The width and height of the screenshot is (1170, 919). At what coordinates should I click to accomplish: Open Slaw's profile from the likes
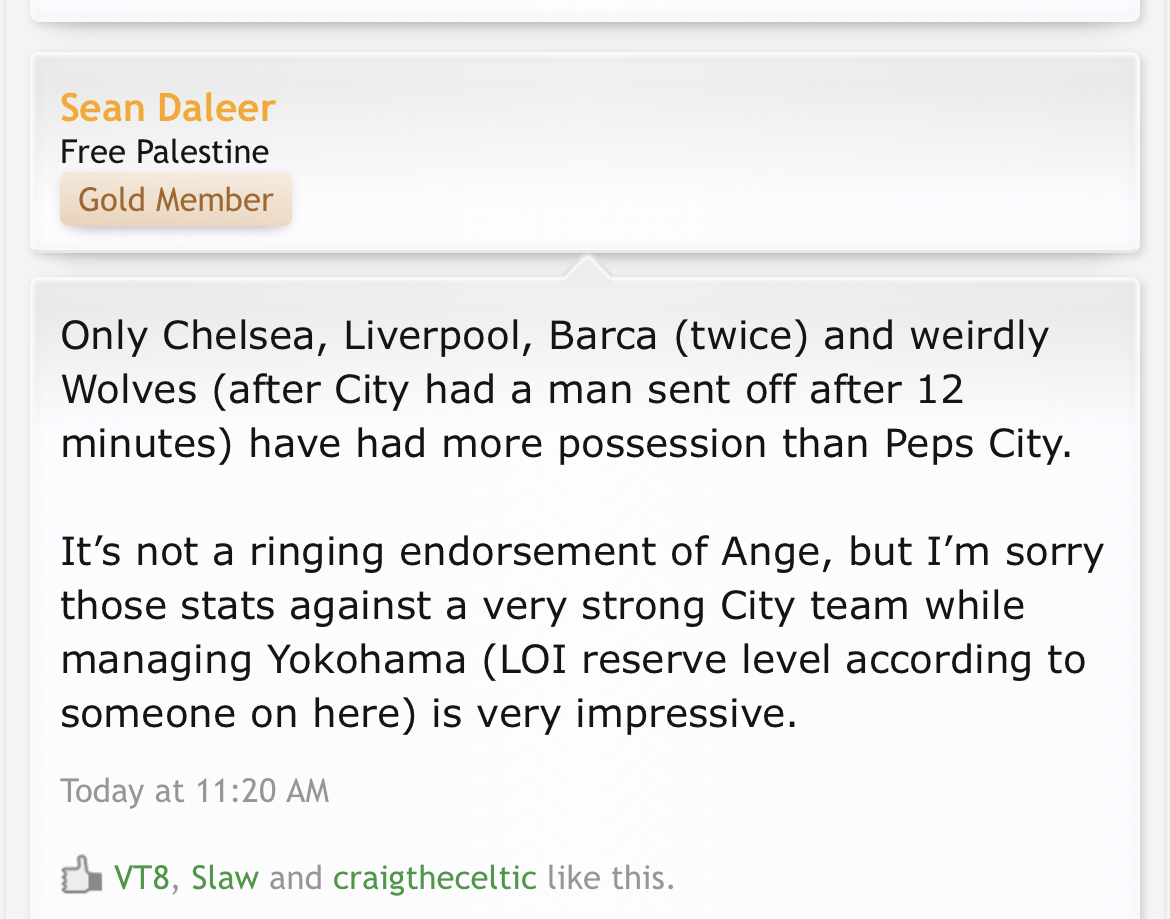225,878
